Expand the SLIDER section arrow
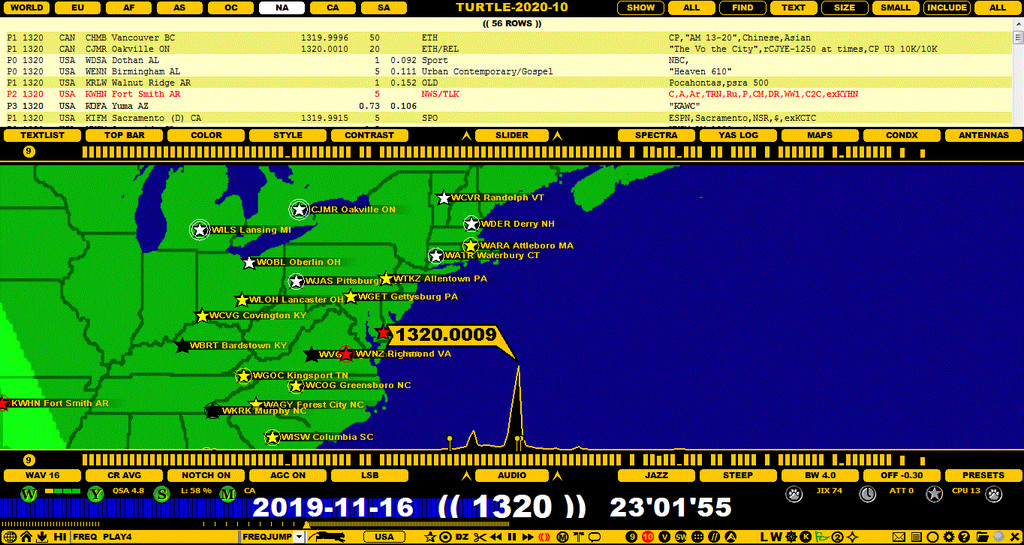Screen dimensions: 1024x545 [466, 136]
